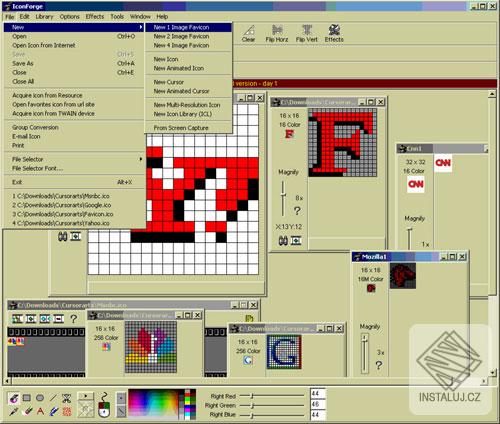This screenshot has height=424, width=500.
Task: Click the Right Green value field
Action: 317,404
